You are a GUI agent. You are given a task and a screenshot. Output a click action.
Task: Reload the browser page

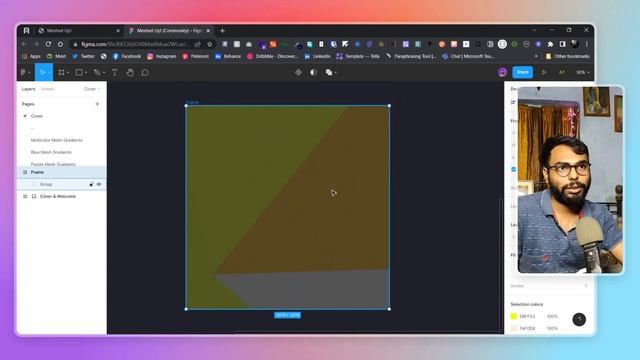[x=48, y=44]
